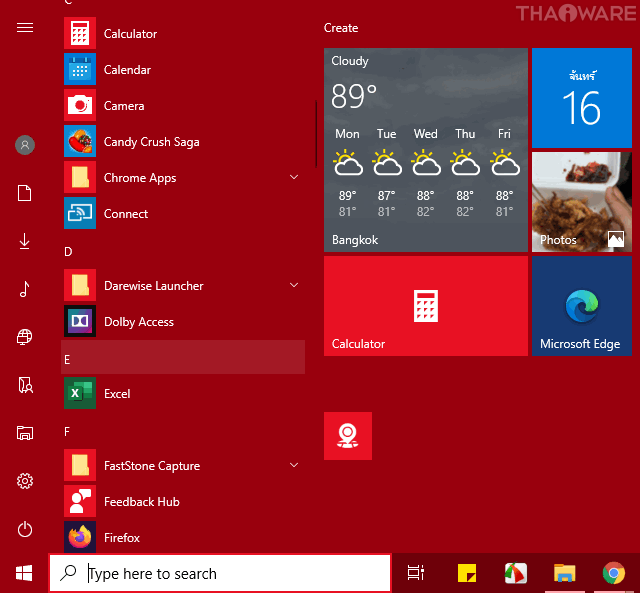Open File Explorer from the taskbar
640x593 pixels.
pos(564,573)
